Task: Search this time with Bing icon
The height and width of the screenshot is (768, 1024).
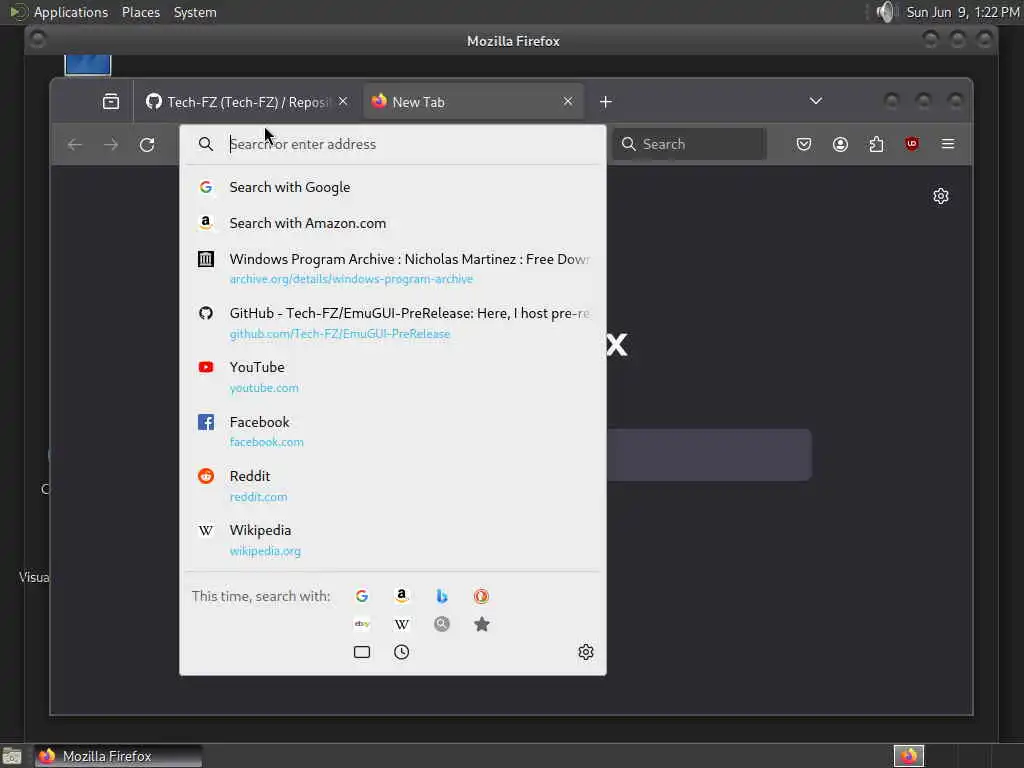Action: [441, 596]
